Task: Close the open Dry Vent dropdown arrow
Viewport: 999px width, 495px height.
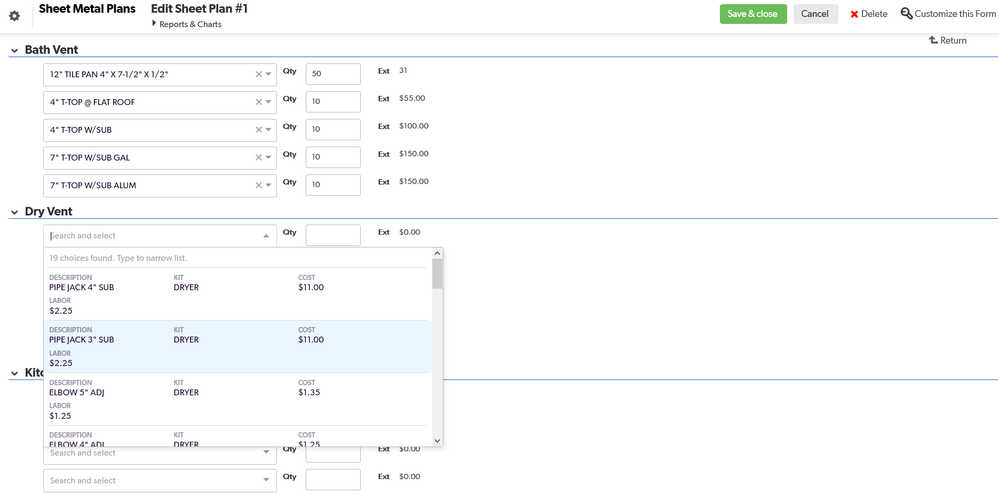Action: pos(266,236)
